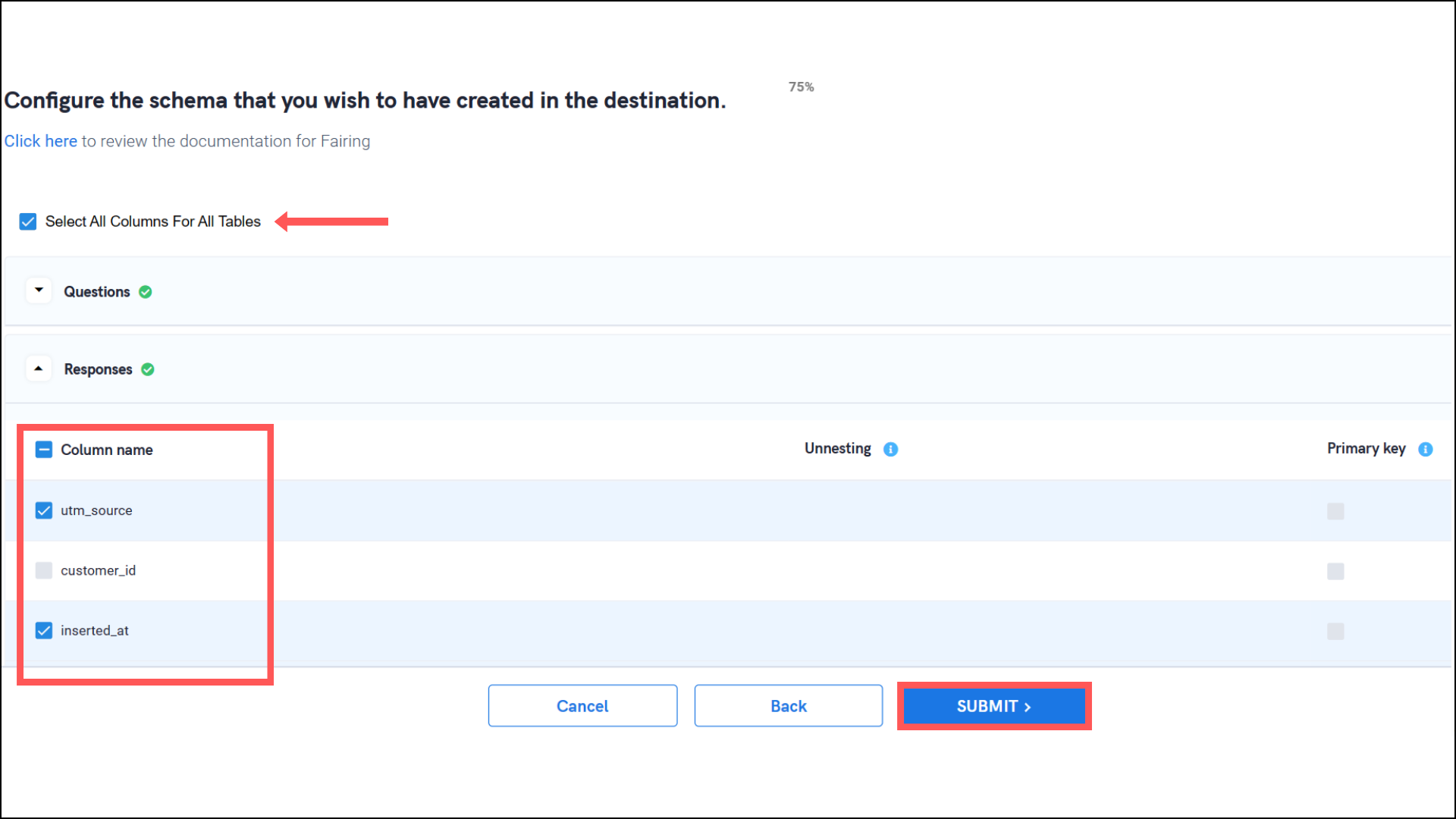Click primary key checkbox for utm_source
The height and width of the screenshot is (819, 1456).
pos(1335,511)
